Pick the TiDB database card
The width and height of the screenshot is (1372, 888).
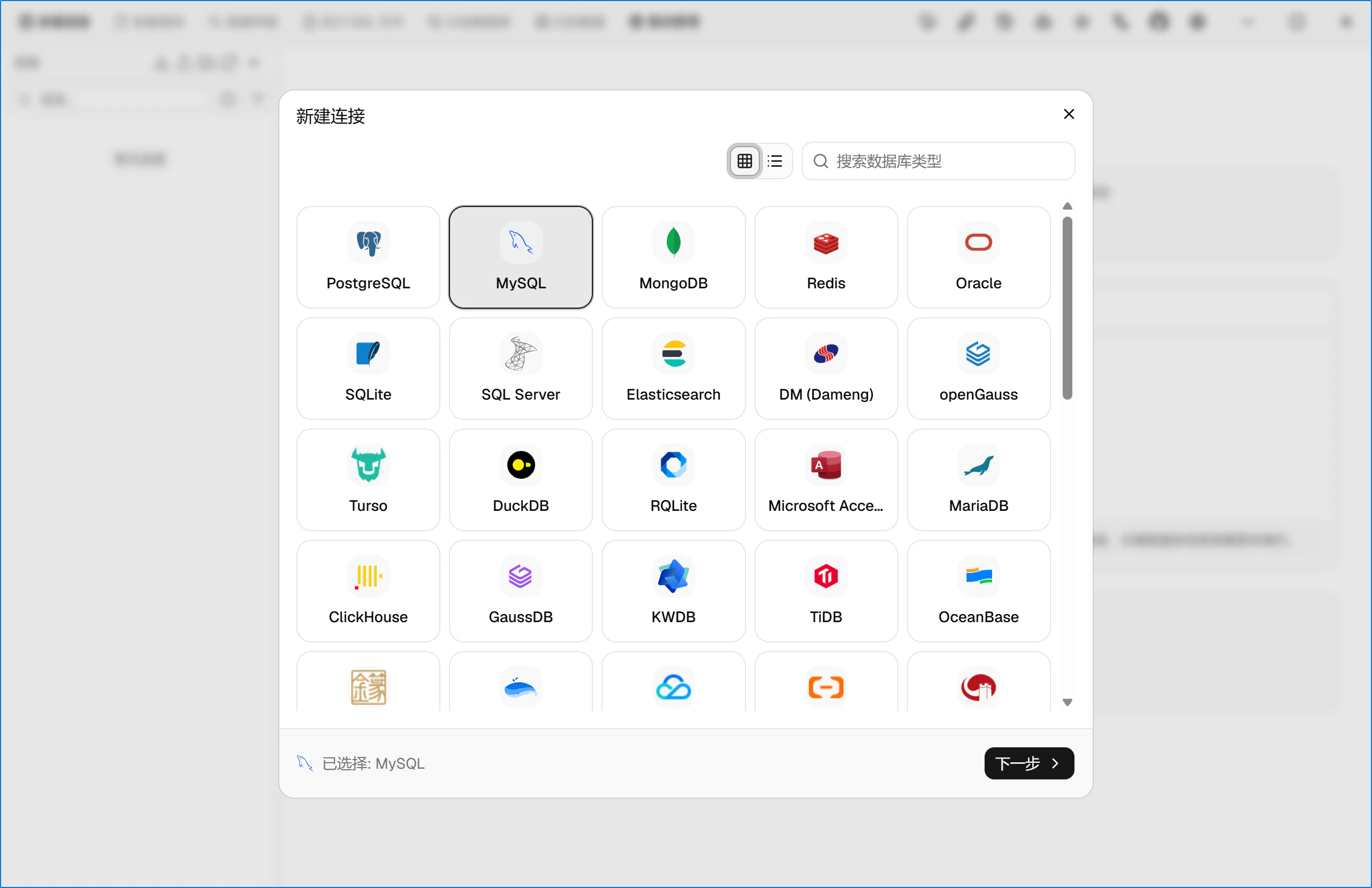click(x=826, y=591)
